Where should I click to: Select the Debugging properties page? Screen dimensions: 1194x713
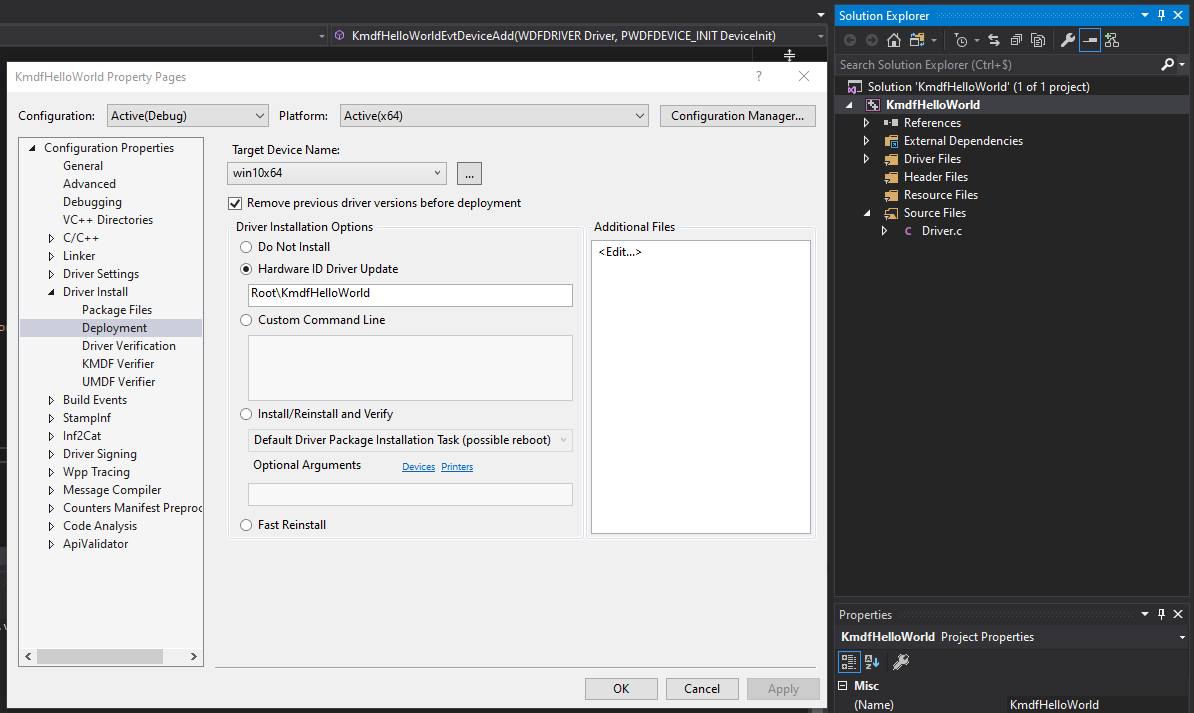92,202
